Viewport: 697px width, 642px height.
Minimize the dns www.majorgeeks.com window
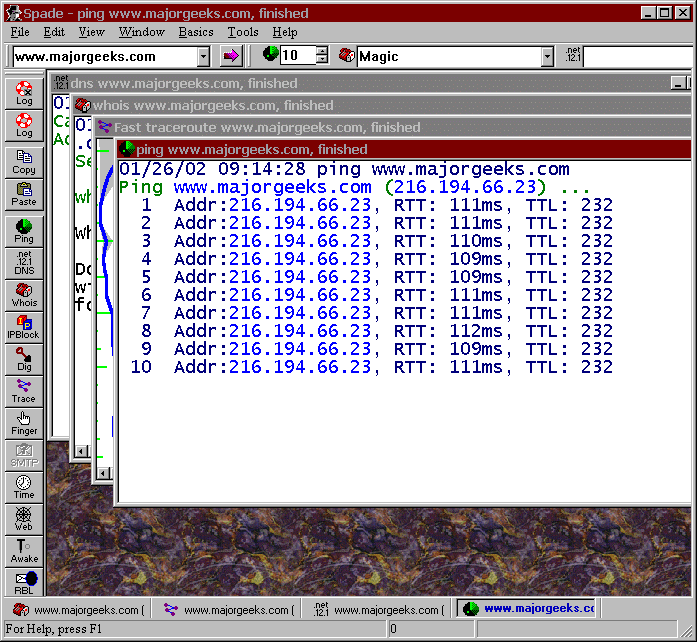[678, 83]
